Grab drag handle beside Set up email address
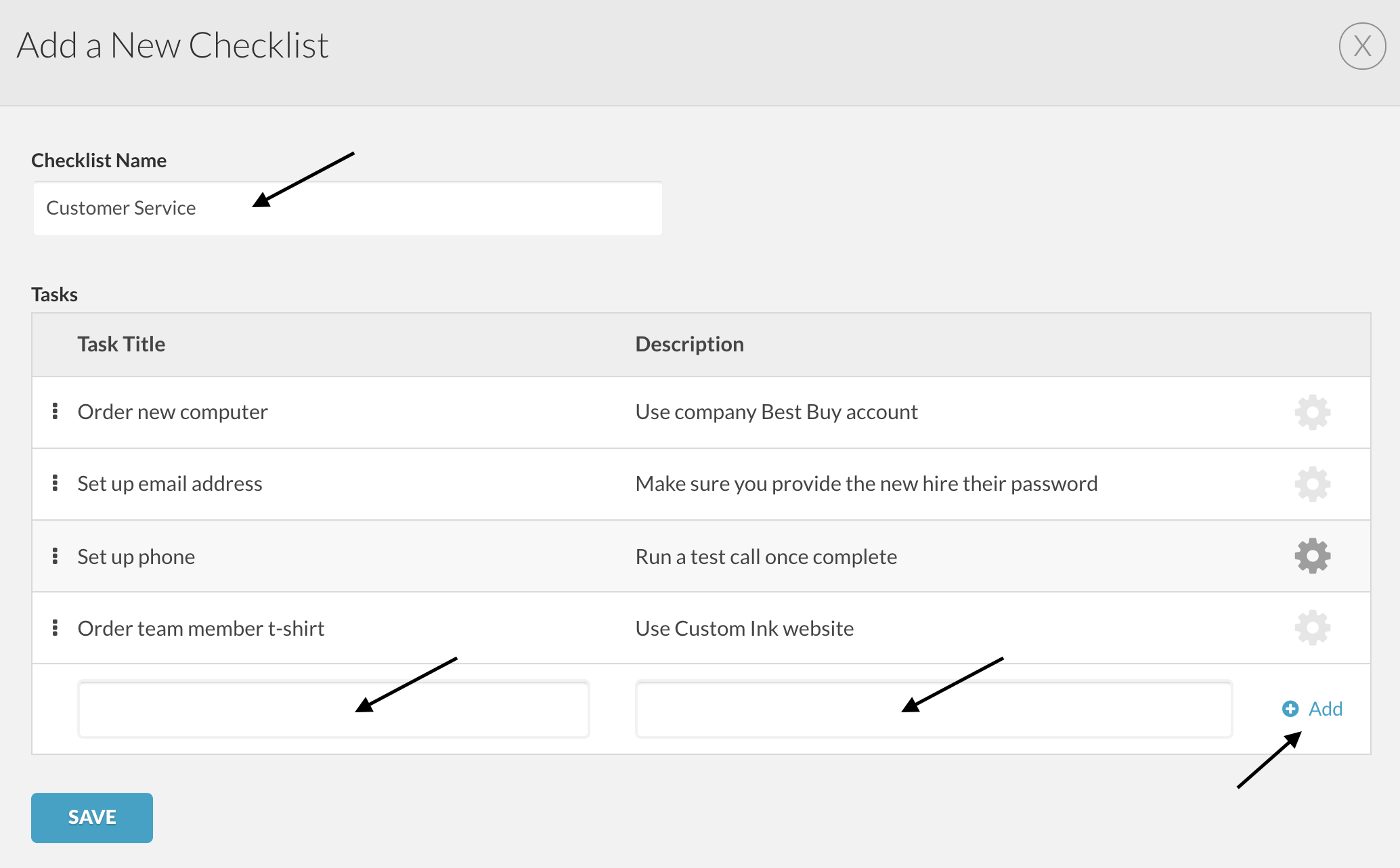The height and width of the screenshot is (868, 1400). pyautogui.click(x=55, y=483)
